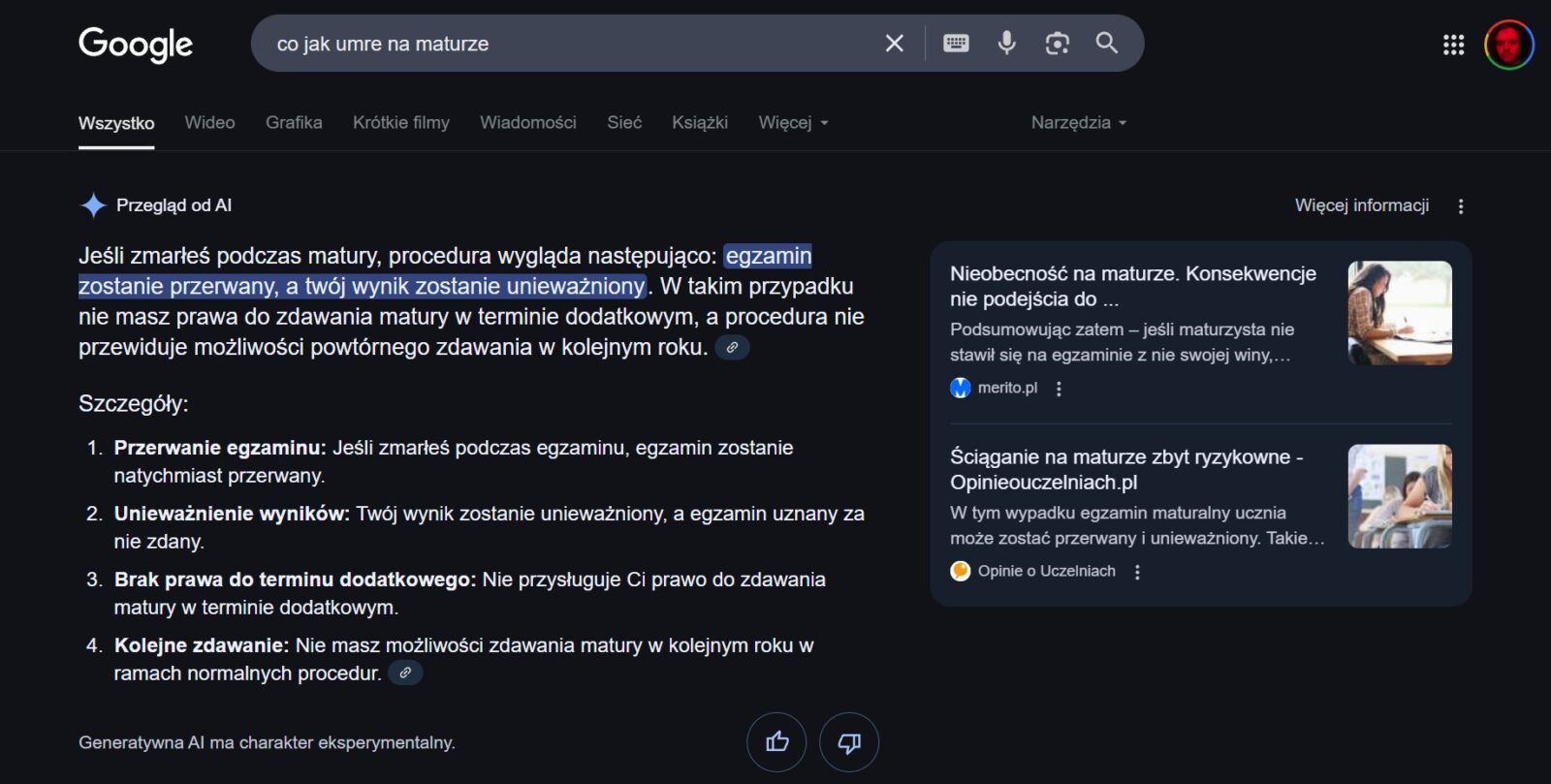Click 'Generatywna AI ma charakter eksperymentalny' text
The width and height of the screenshot is (1551, 784).
click(x=267, y=743)
